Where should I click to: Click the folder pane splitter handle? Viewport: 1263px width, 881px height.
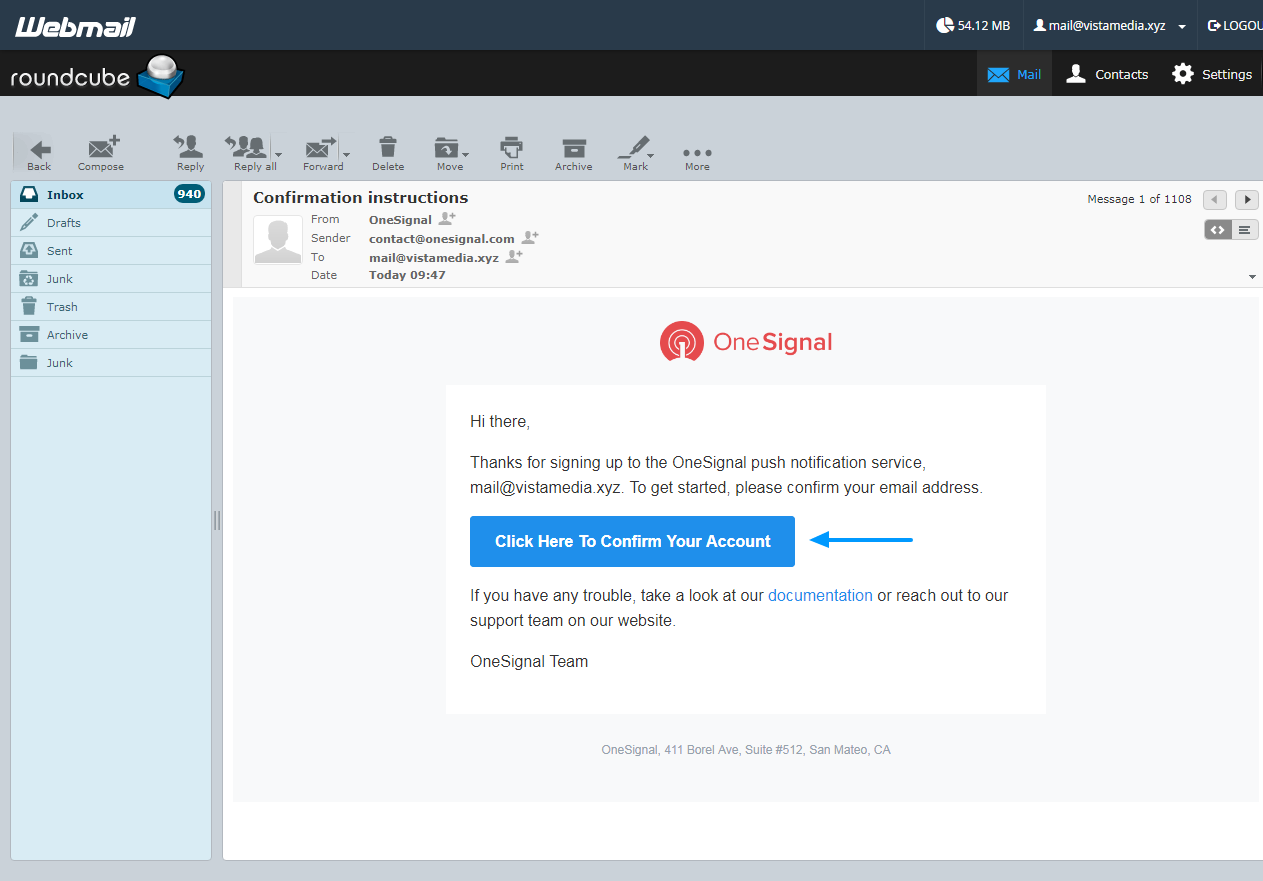[x=217, y=520]
